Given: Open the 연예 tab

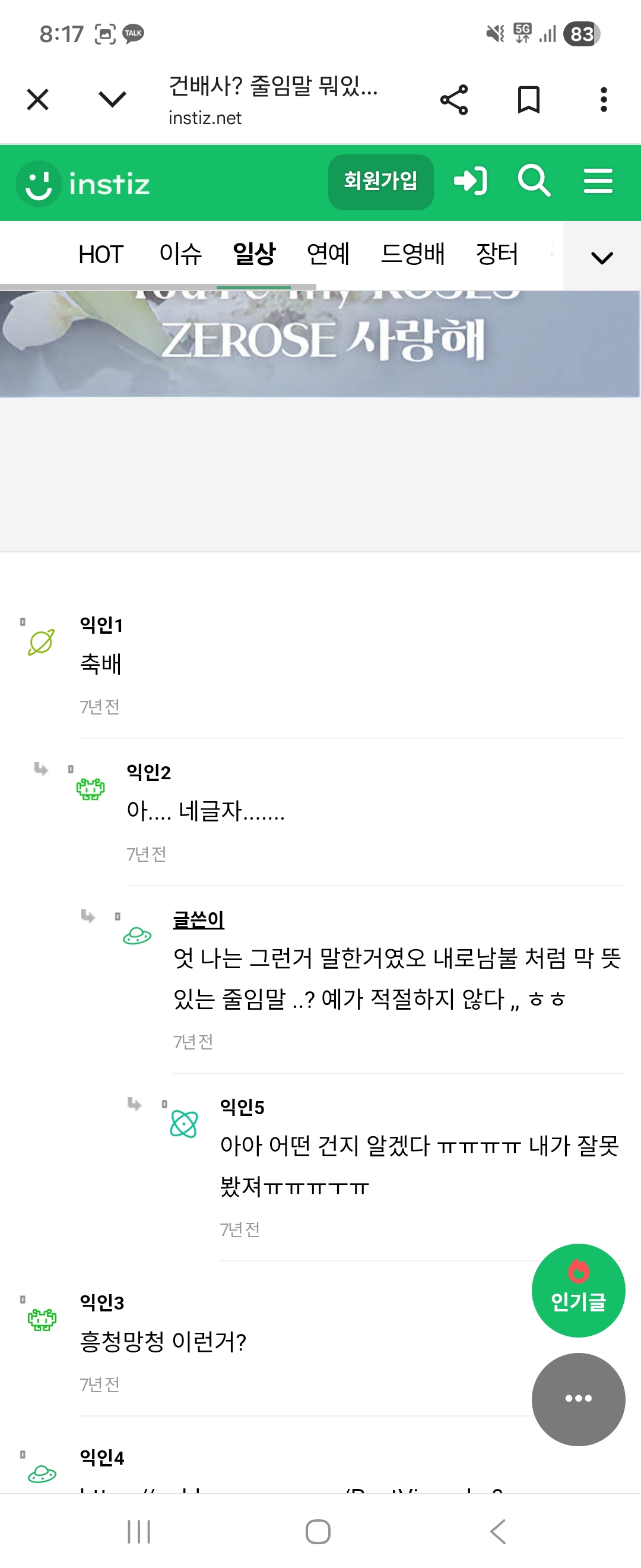Looking at the screenshot, I should point(328,254).
